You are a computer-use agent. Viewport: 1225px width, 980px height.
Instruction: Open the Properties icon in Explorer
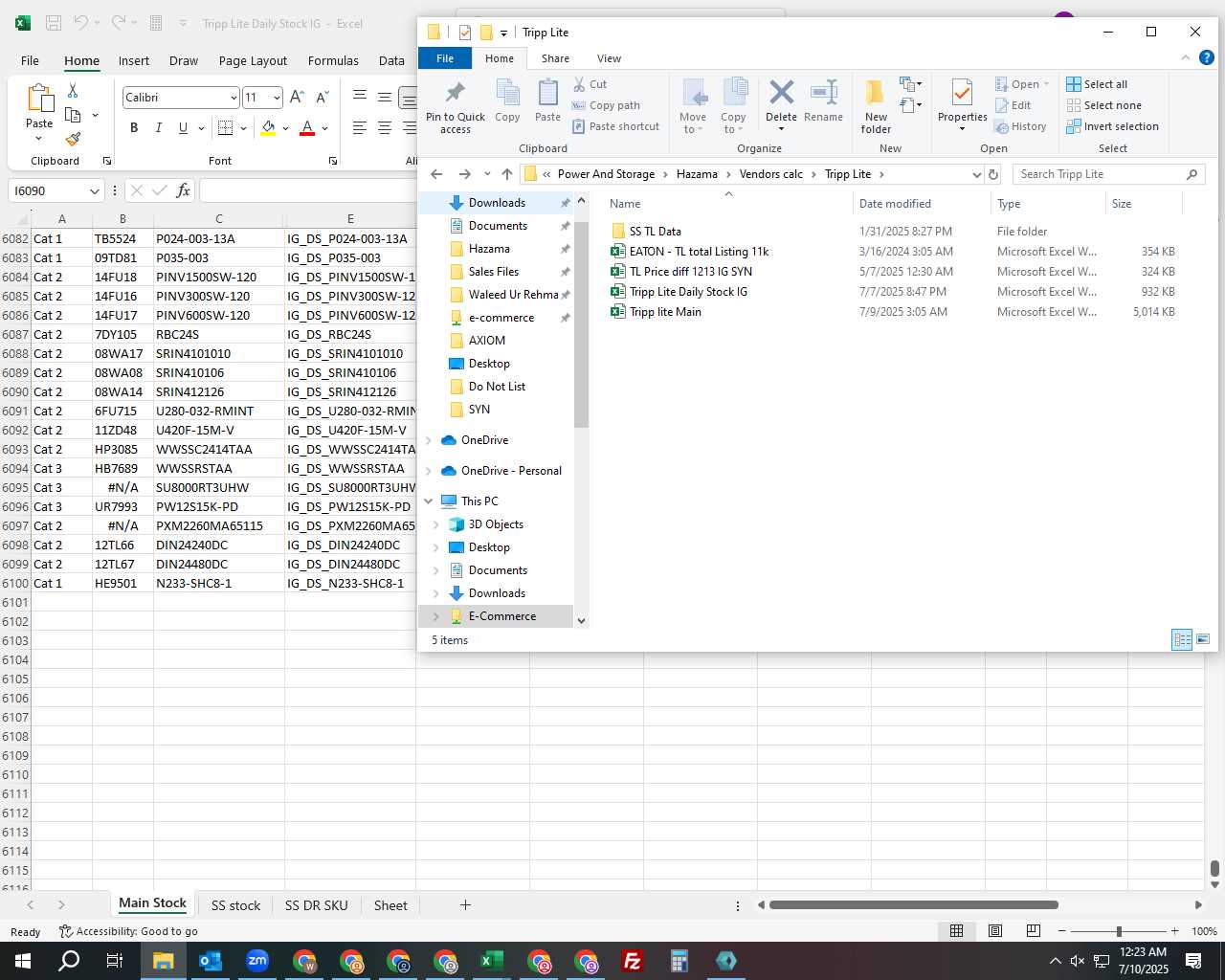(962, 94)
